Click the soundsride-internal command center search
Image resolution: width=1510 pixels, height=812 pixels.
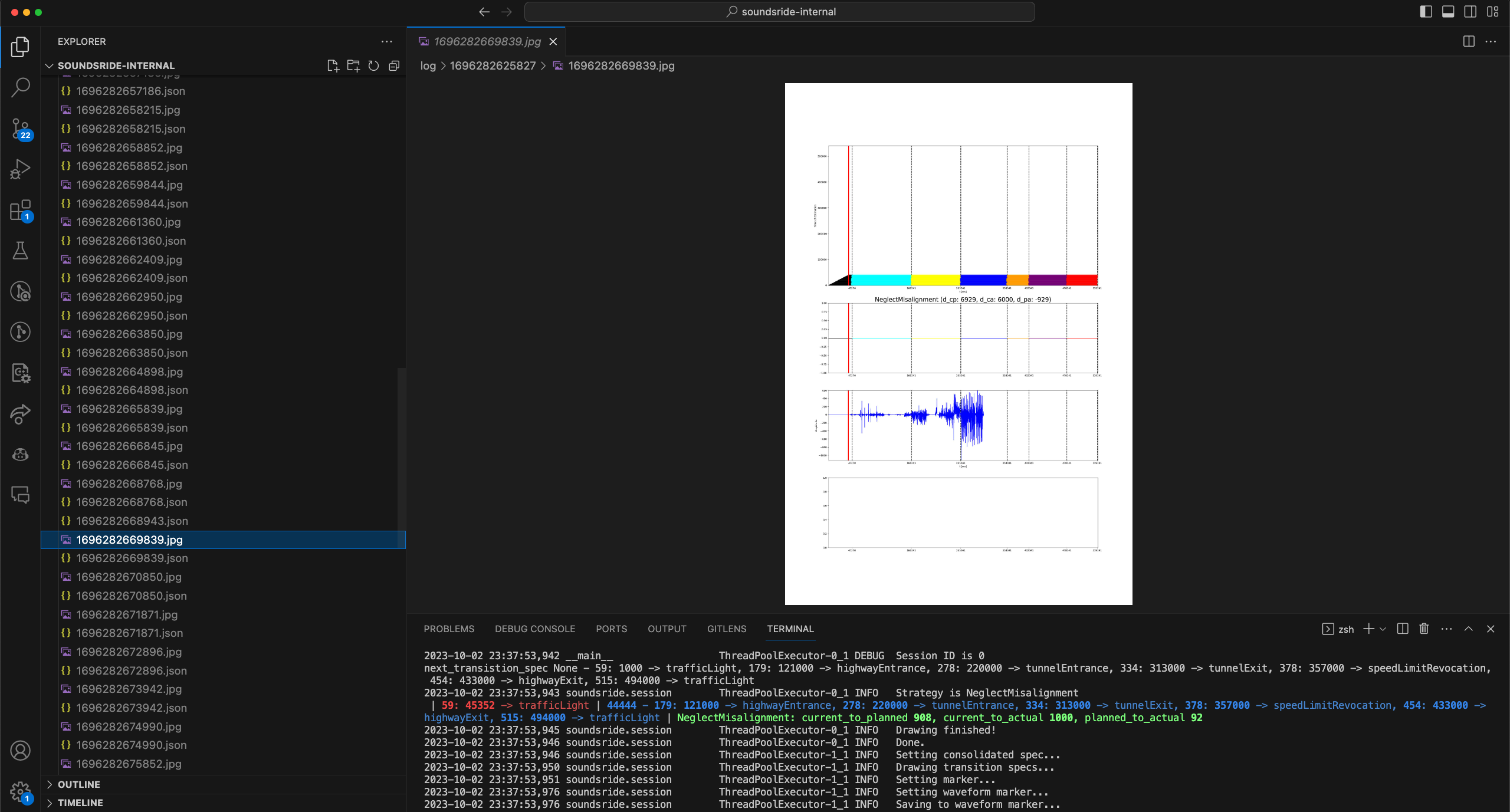779,12
